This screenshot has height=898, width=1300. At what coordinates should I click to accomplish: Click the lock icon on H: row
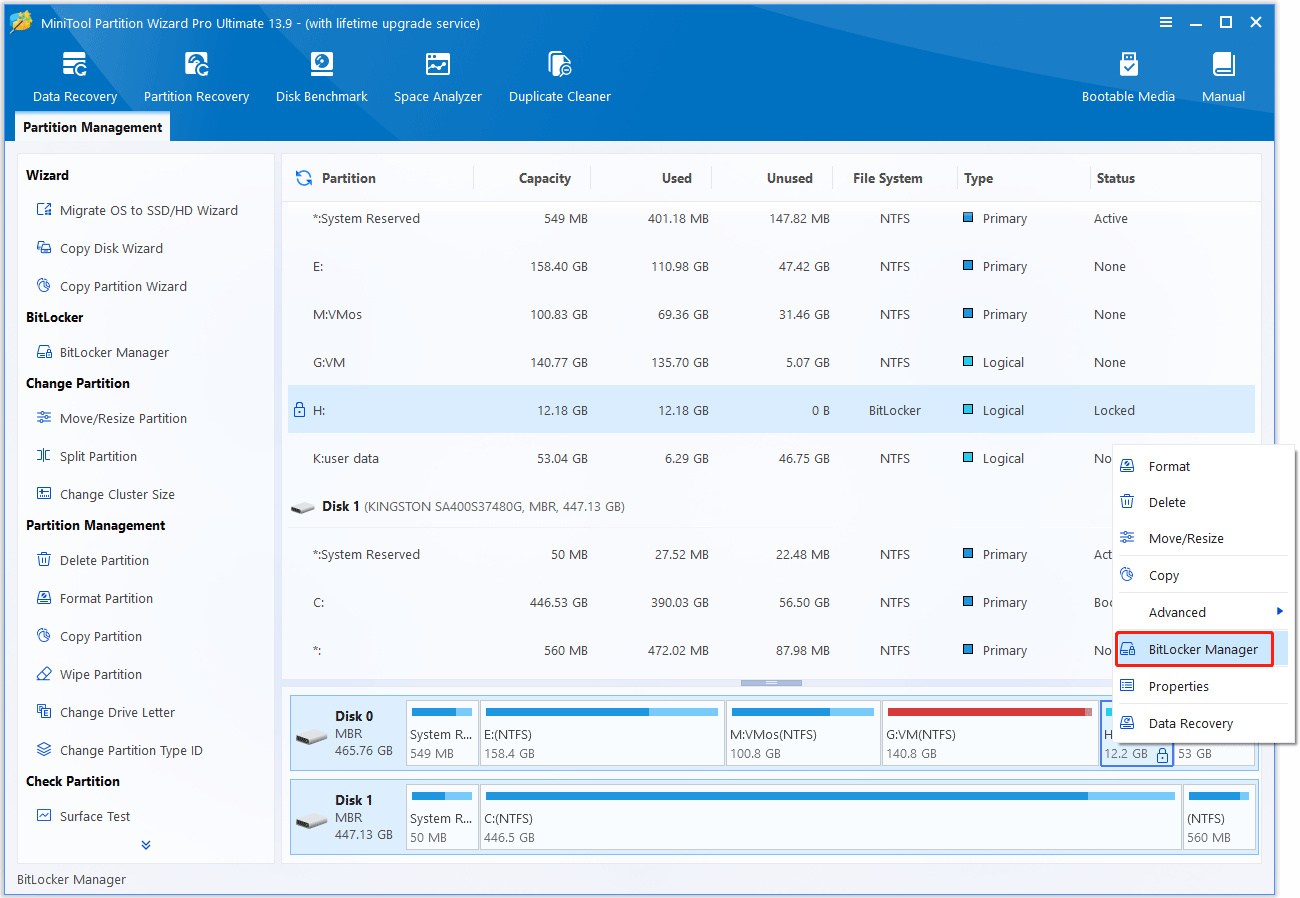click(299, 410)
